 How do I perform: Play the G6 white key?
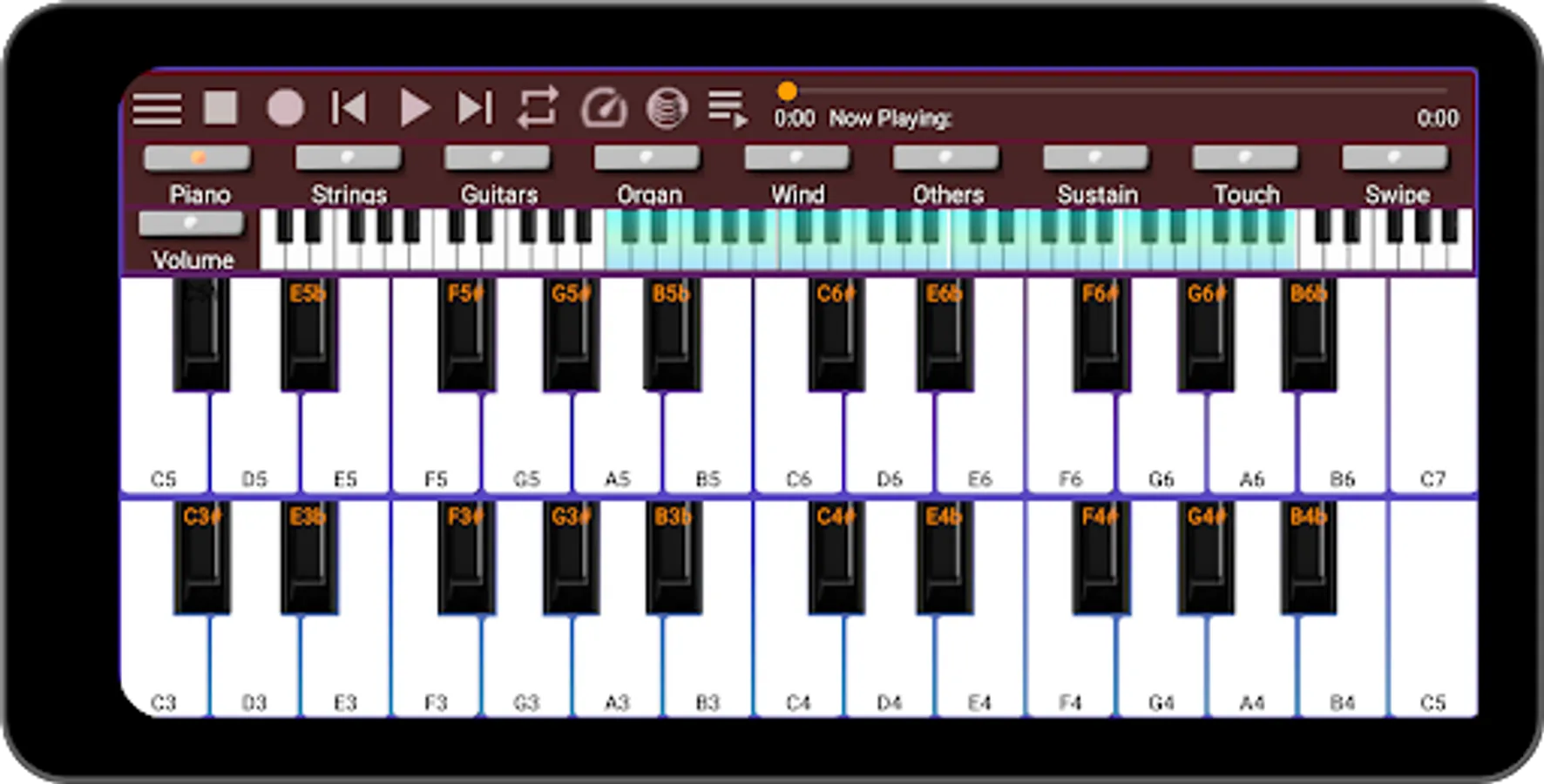pyautogui.click(x=1161, y=444)
